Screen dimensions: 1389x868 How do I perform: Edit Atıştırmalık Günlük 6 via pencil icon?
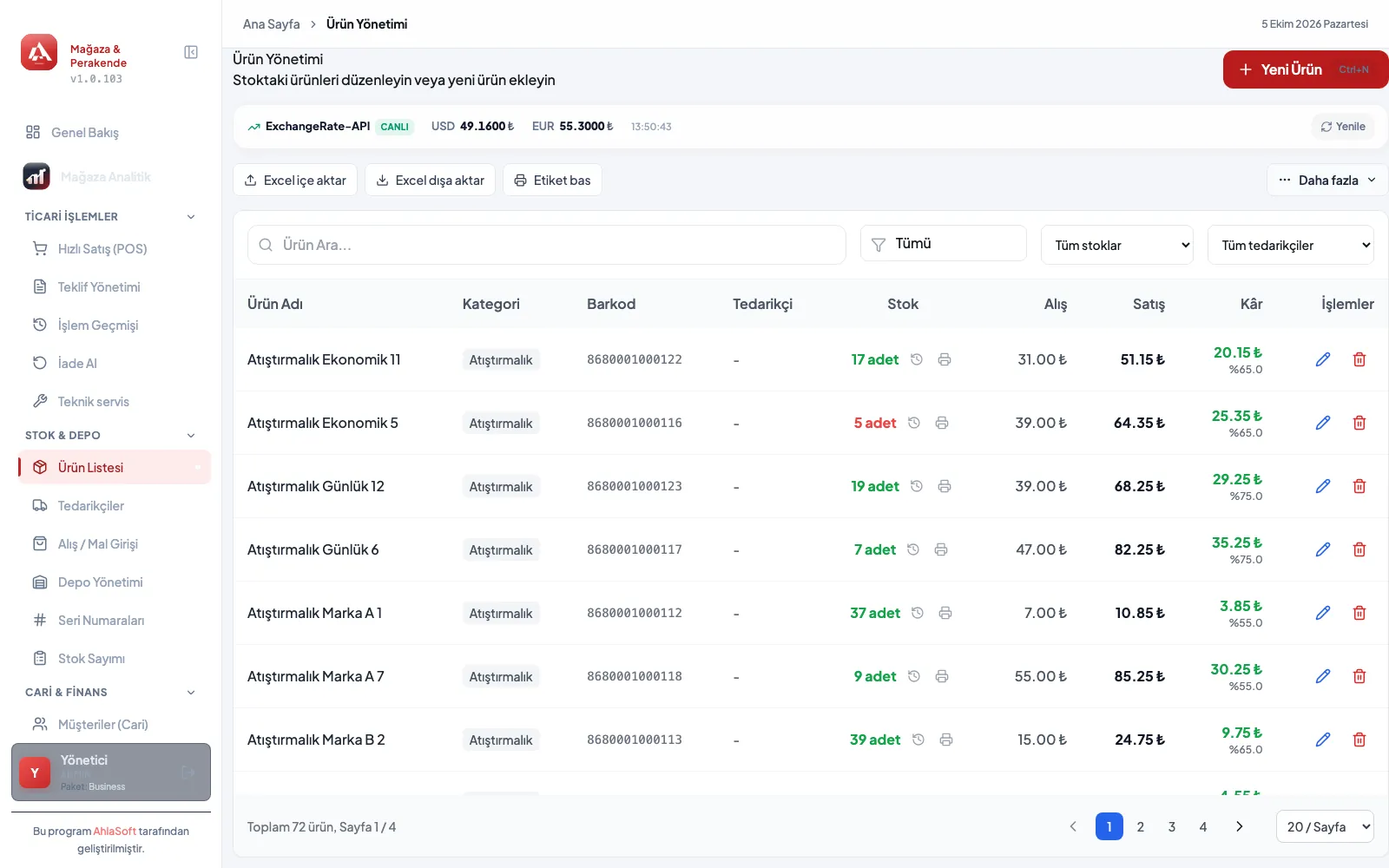1323,549
